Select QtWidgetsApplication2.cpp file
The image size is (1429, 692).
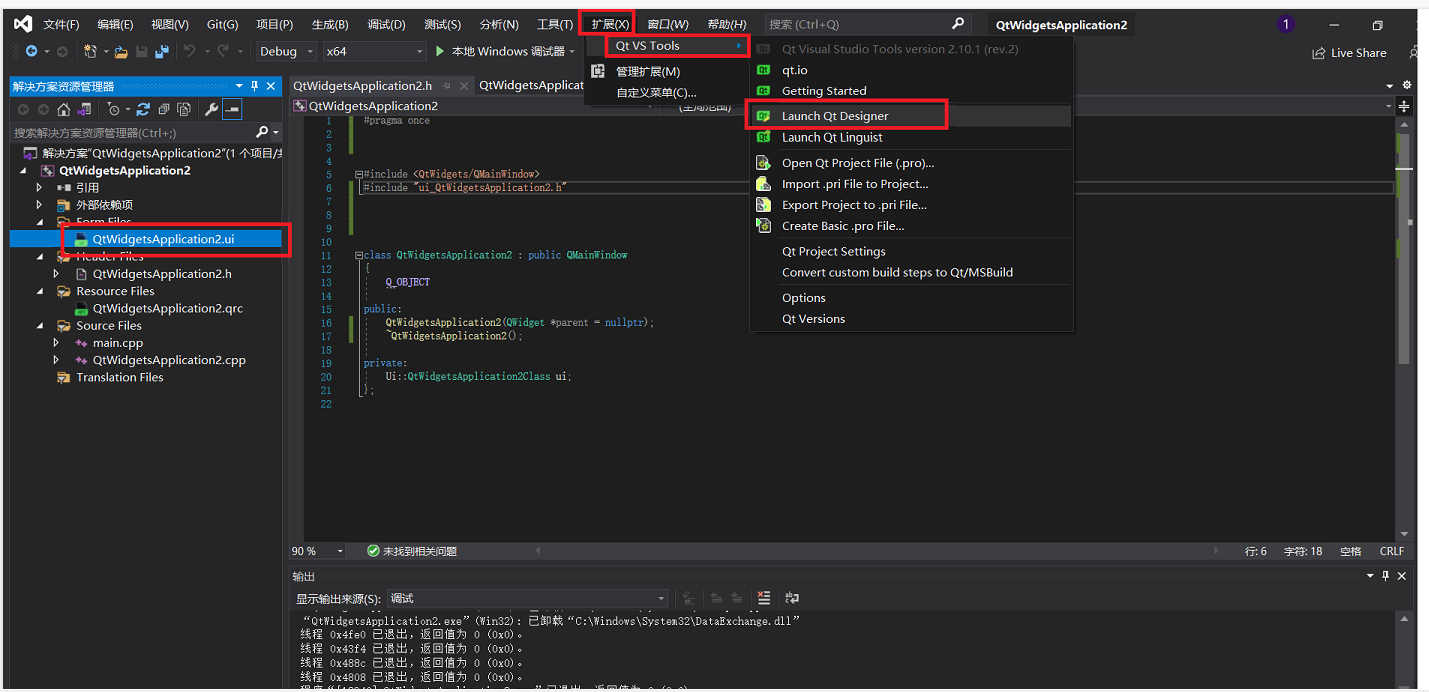(169, 361)
